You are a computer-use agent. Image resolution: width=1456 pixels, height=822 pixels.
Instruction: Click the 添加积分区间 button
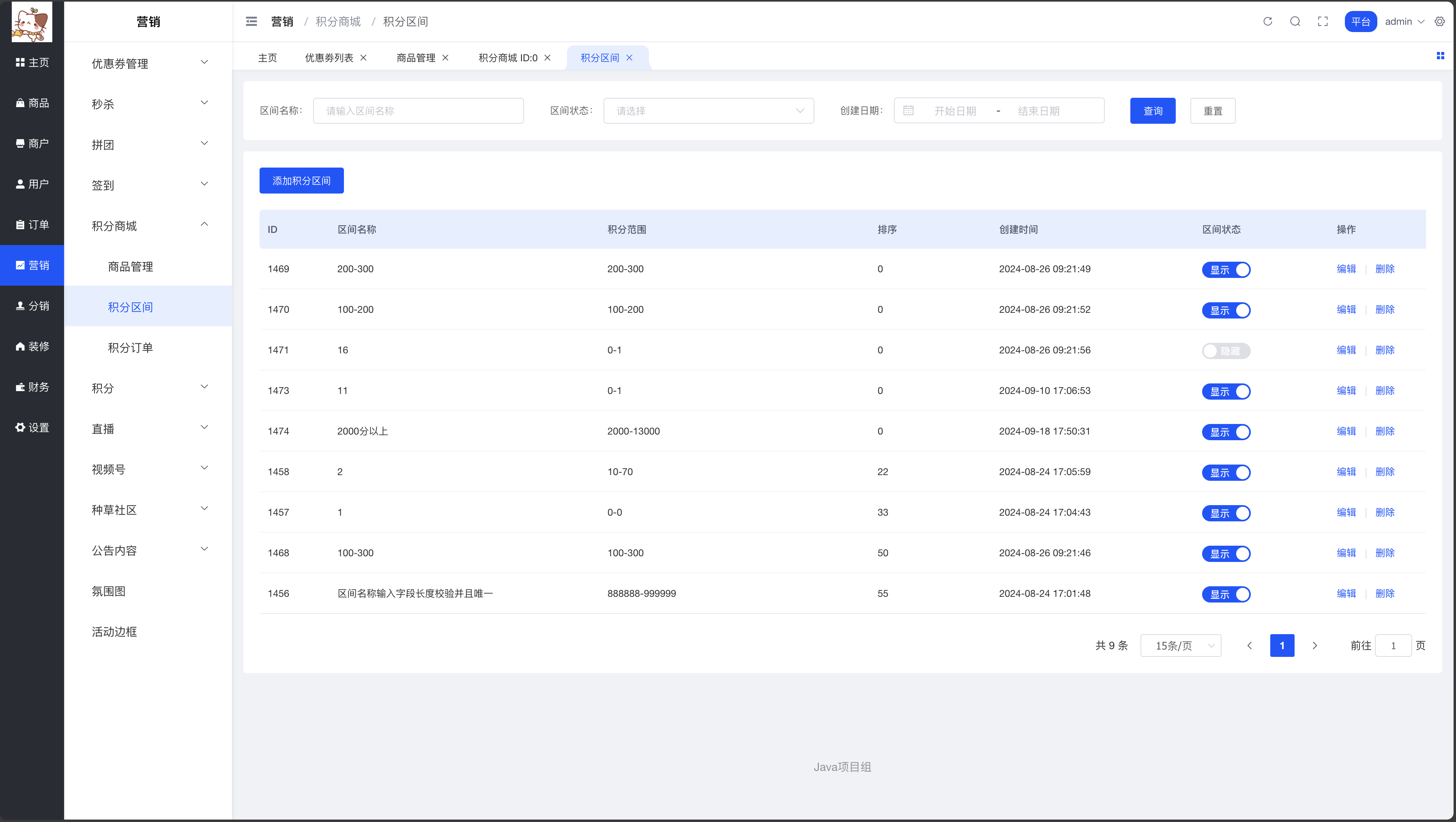pos(301,181)
